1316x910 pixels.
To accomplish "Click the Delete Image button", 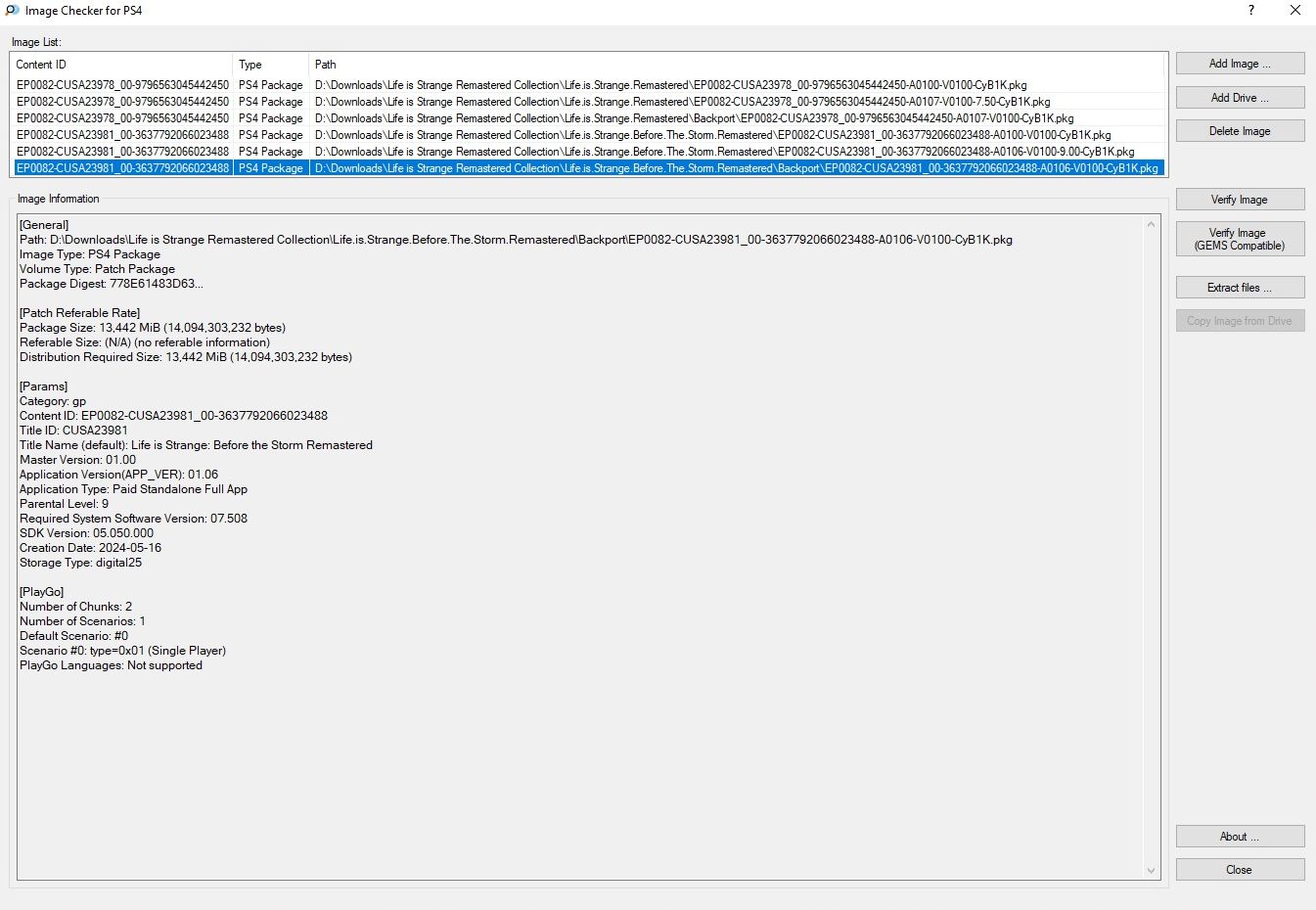I will [1240, 131].
